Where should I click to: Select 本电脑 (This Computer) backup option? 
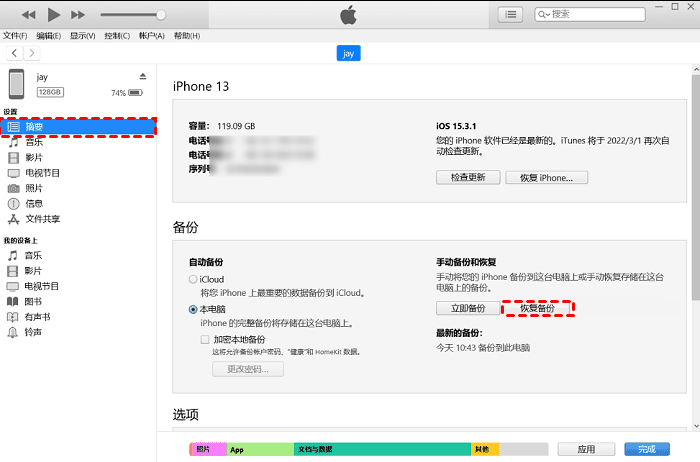pyautogui.click(x=193, y=310)
